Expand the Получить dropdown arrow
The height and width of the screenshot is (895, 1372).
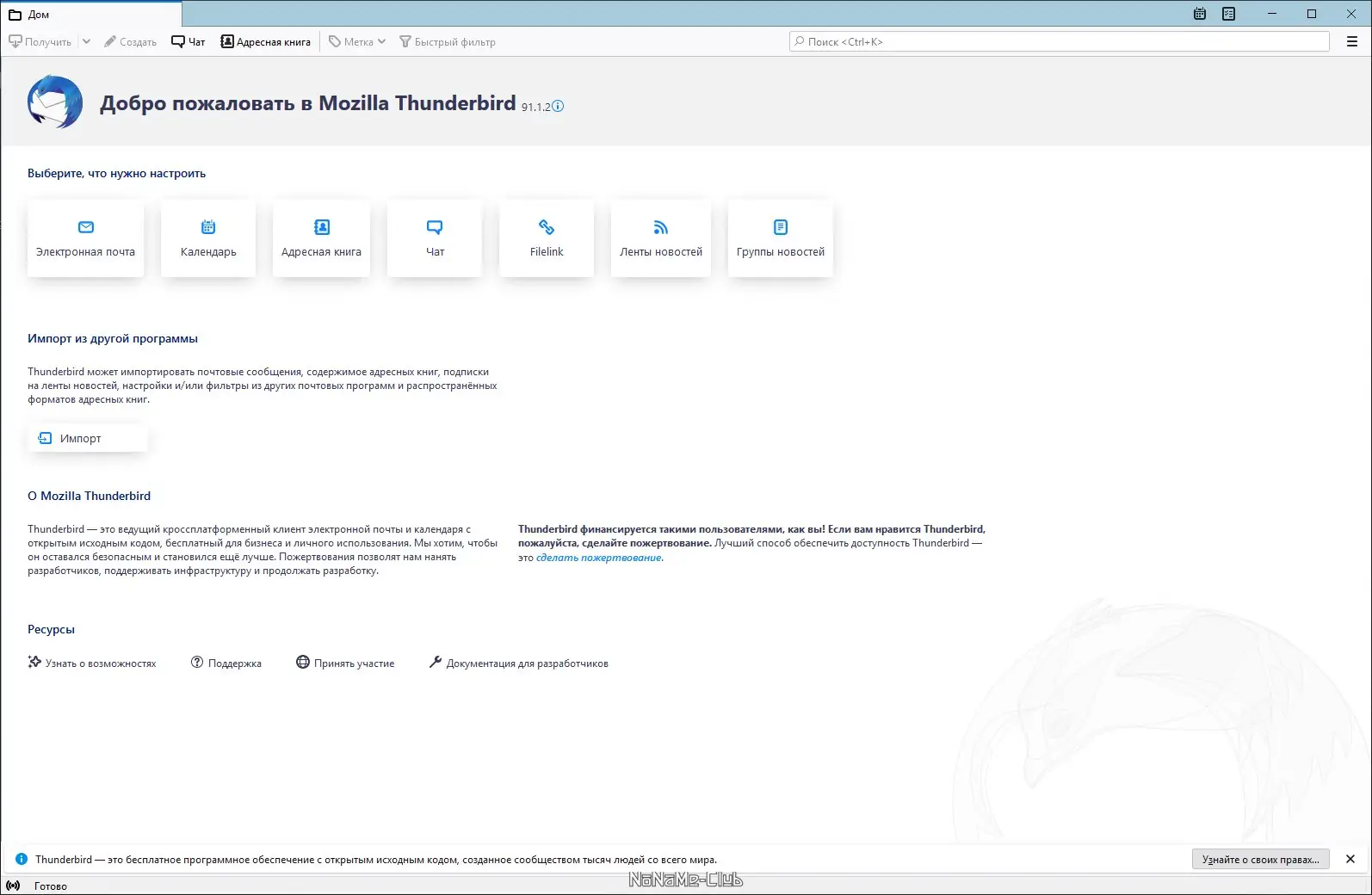tap(86, 41)
